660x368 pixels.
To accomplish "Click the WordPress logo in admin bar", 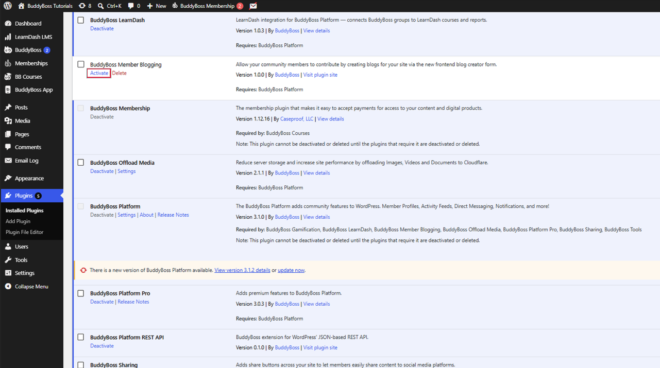I will (8, 6).
